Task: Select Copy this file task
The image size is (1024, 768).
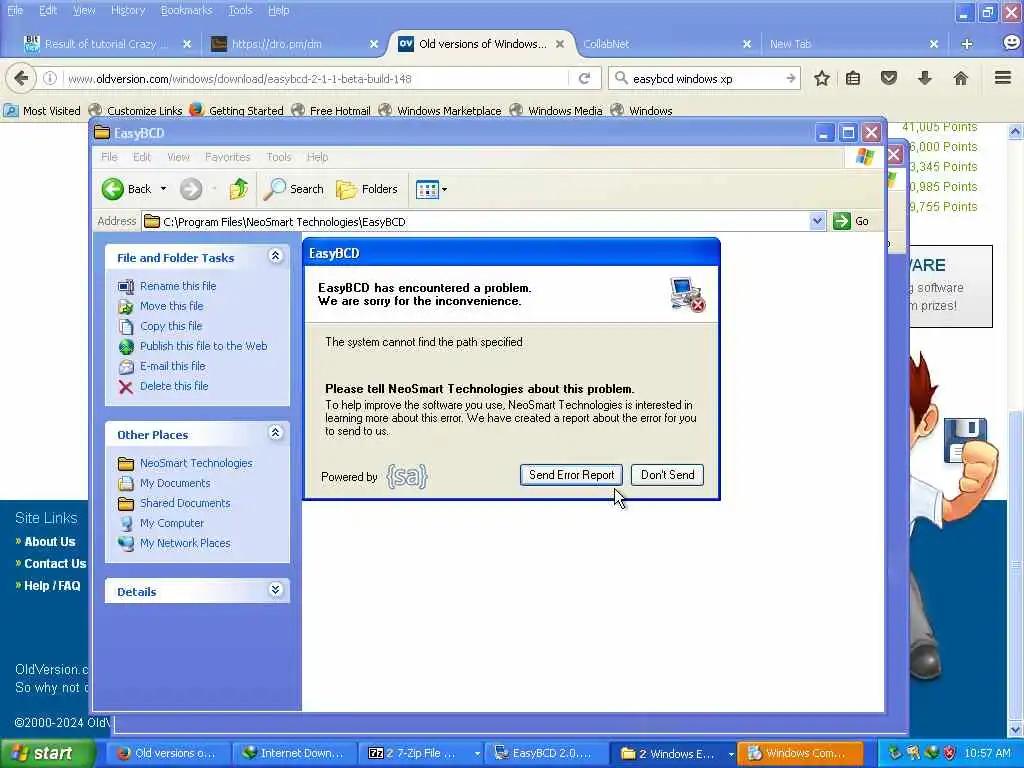Action: (x=171, y=326)
